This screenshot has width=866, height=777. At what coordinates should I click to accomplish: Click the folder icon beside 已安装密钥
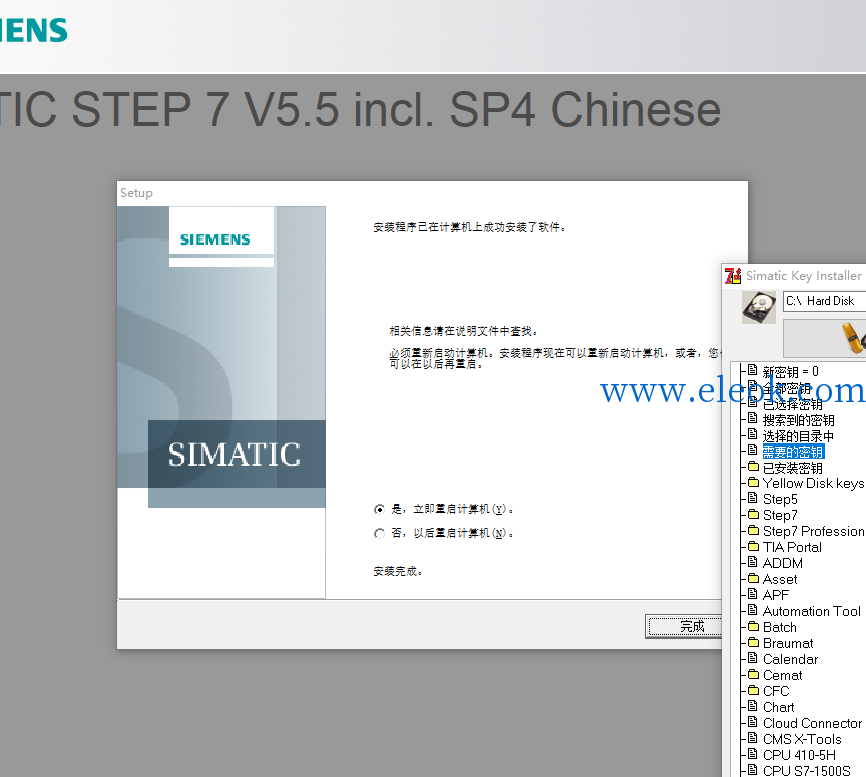(753, 467)
